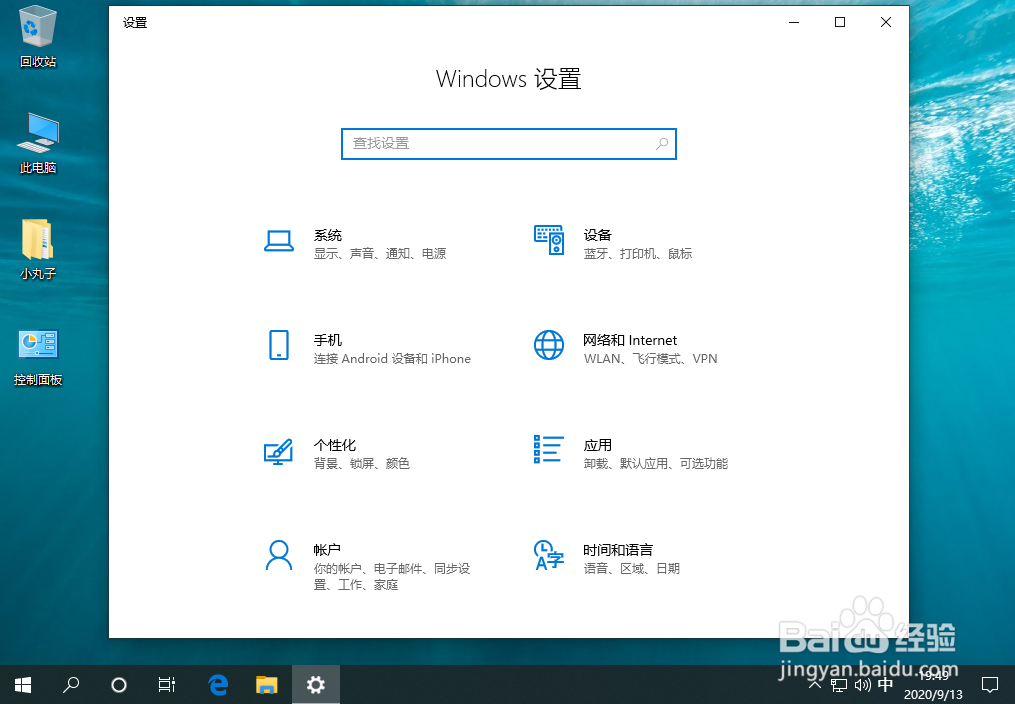1015x704 pixels.
Task: Open the 网络和 Internet title
Action: [x=630, y=340]
